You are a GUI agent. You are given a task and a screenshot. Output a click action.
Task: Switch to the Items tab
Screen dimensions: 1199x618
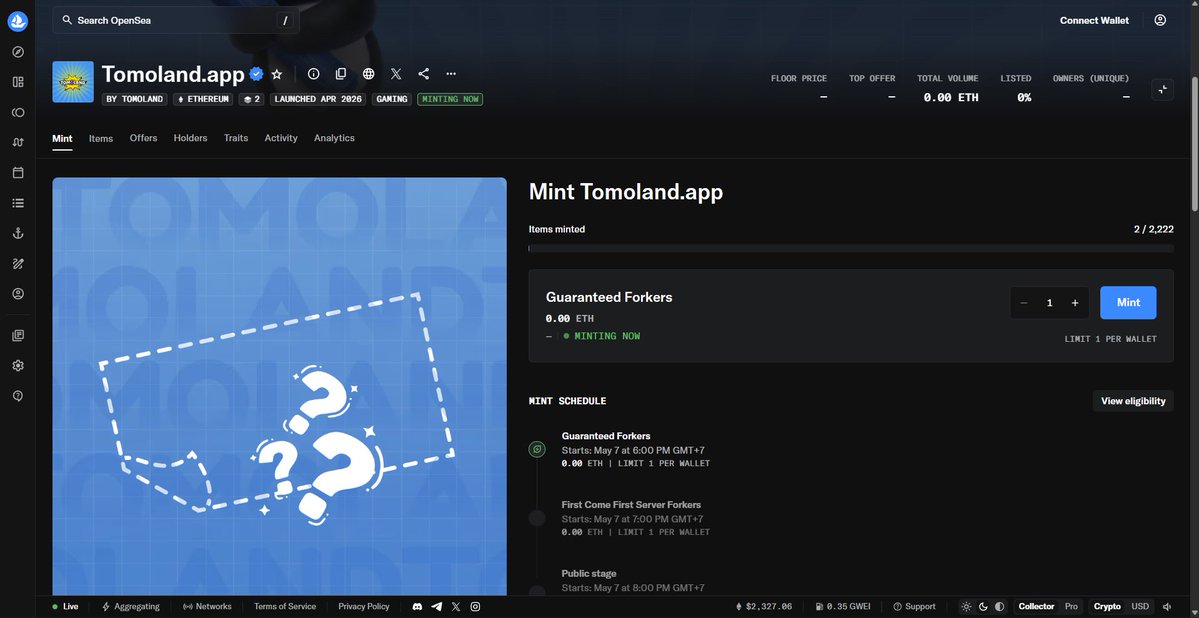[101, 138]
